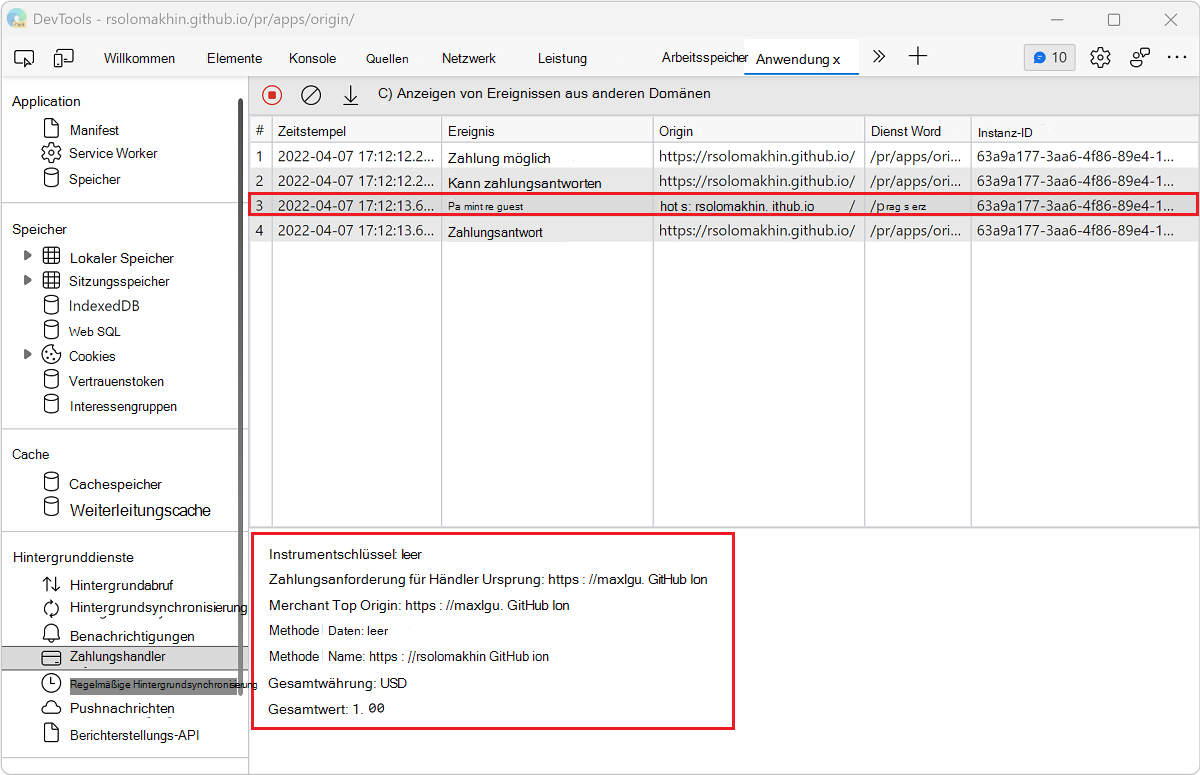
Task: Open the Konsole tab
Action: tap(311, 57)
